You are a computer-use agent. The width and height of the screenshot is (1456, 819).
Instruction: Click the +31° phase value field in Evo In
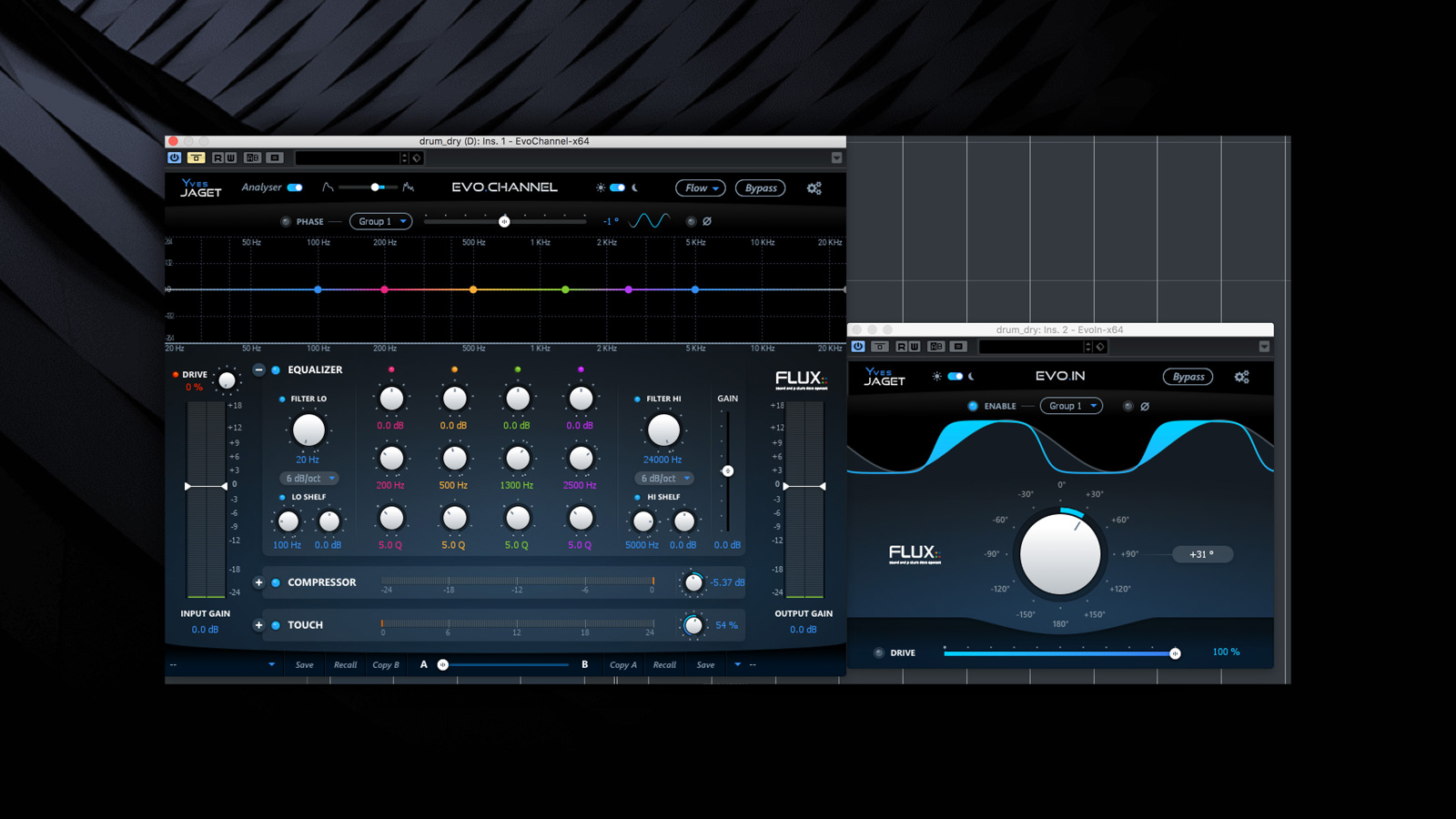coord(1202,554)
